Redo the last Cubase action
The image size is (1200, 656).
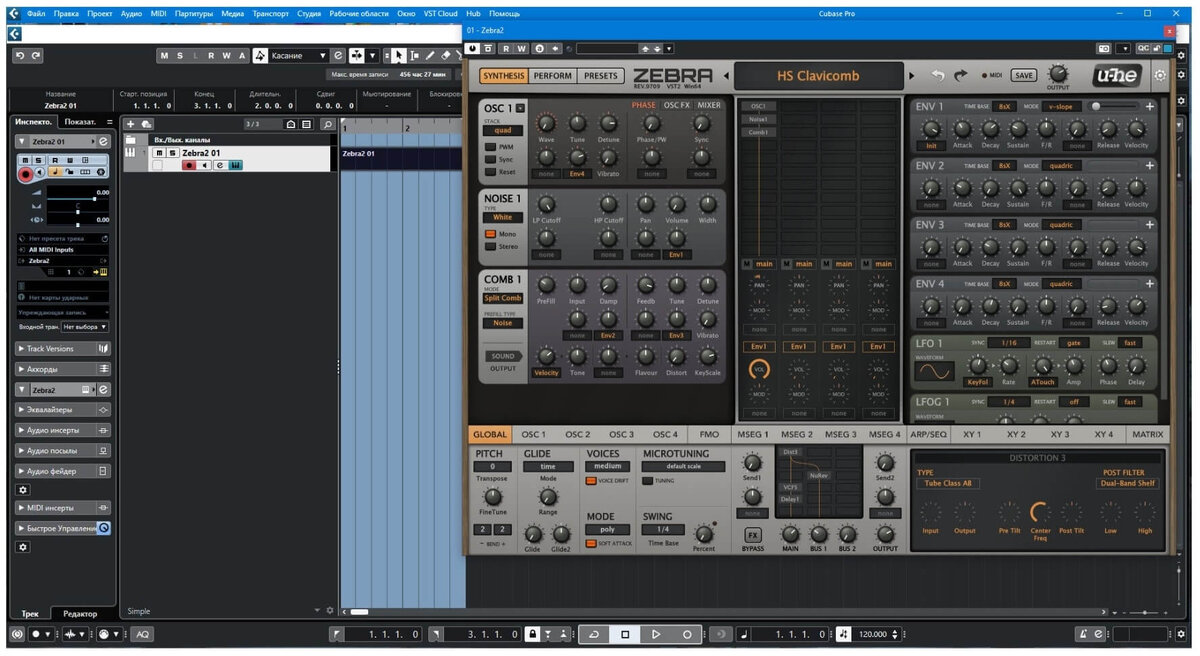point(36,56)
